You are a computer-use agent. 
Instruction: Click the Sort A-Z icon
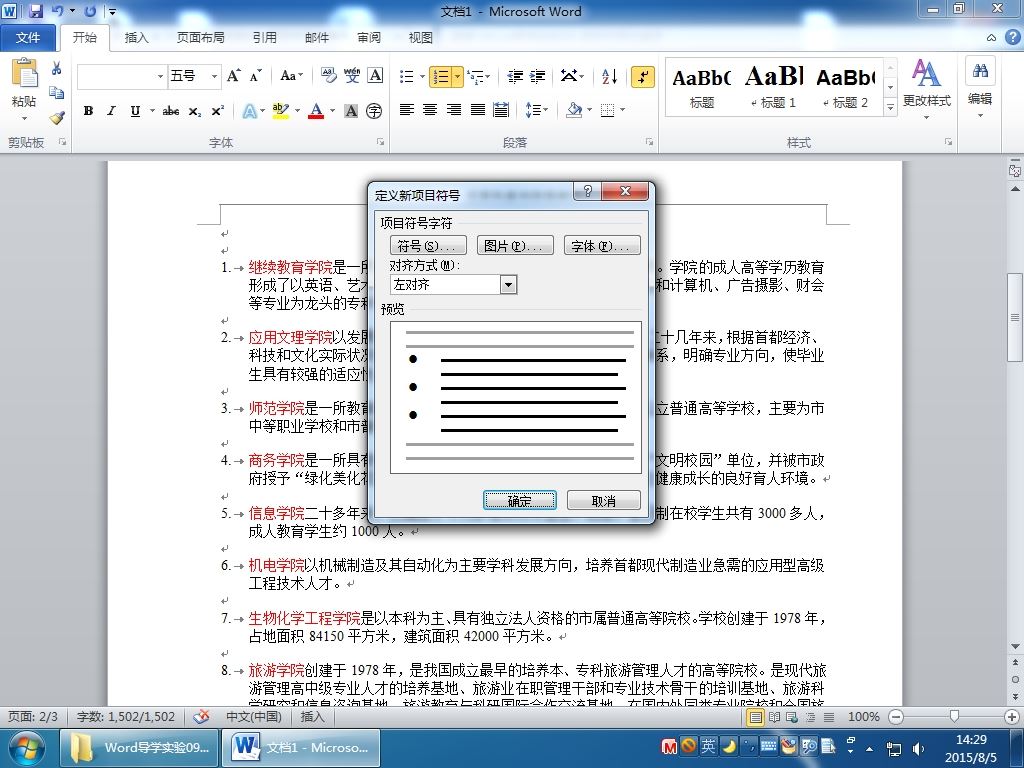[x=609, y=76]
